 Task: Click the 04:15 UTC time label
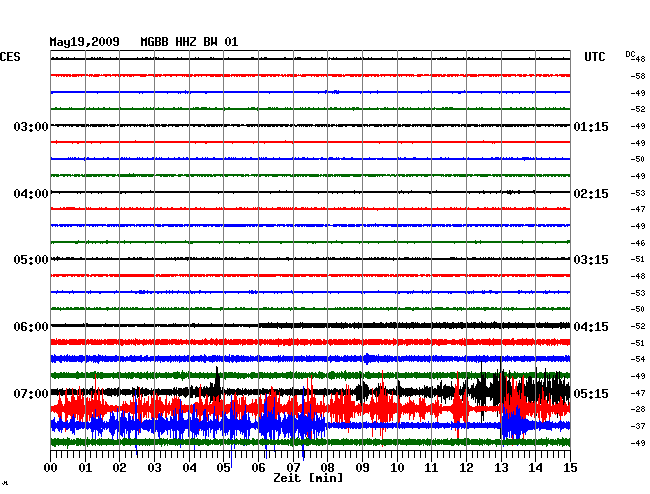tap(591, 327)
